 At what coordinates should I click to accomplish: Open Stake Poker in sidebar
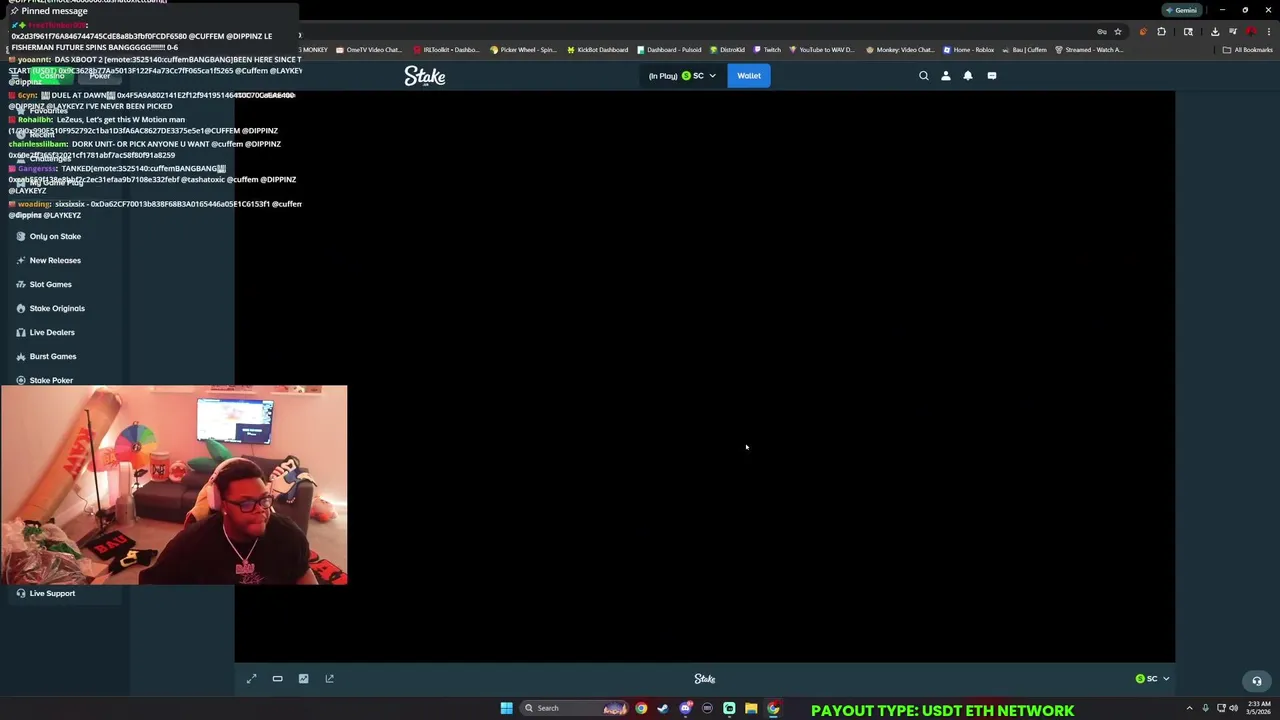51,380
